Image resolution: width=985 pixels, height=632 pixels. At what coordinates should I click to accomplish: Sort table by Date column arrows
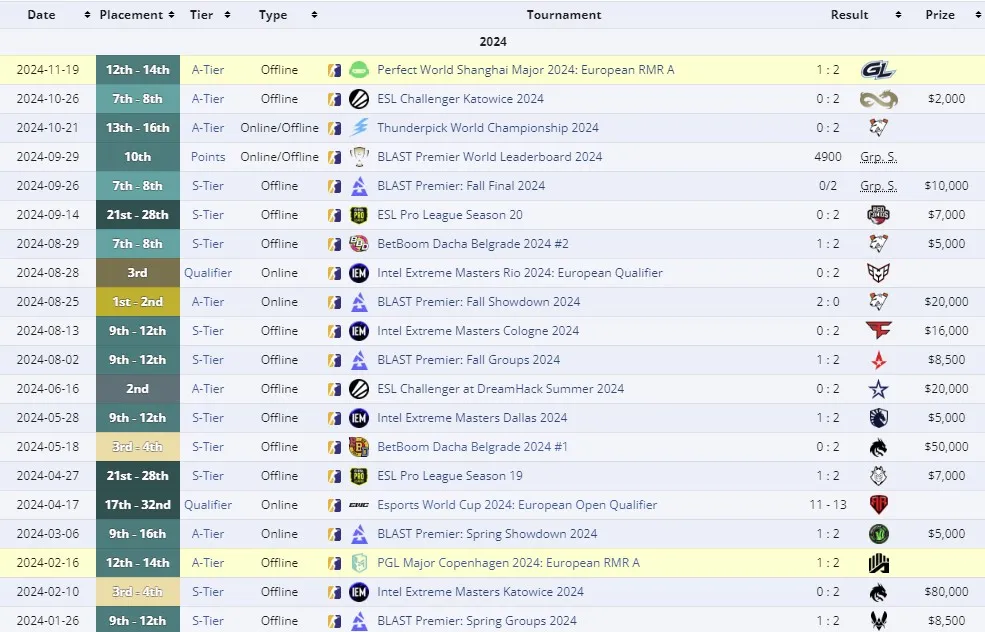point(87,14)
